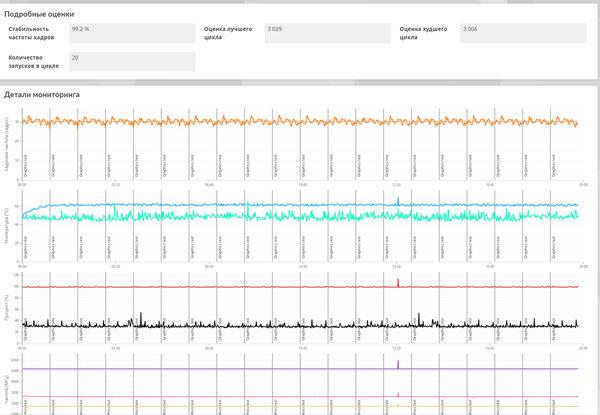
Task: Click the last 'Graphics test' marker in temperature chart
Action: click(554, 247)
